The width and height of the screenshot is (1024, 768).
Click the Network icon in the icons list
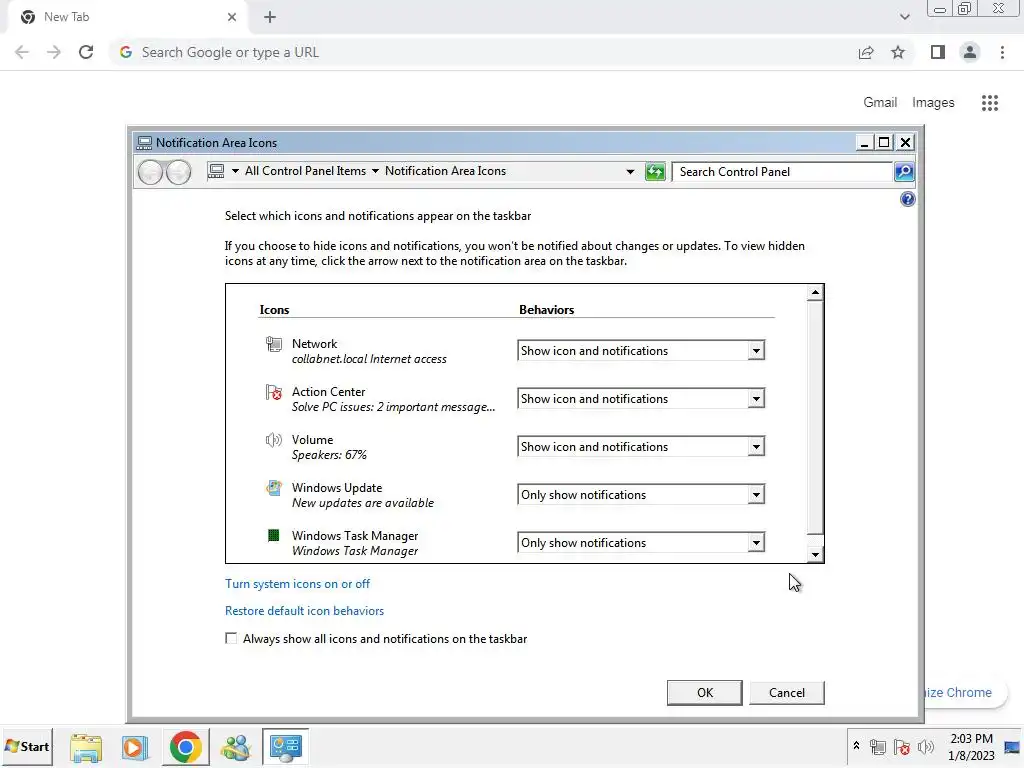274,344
